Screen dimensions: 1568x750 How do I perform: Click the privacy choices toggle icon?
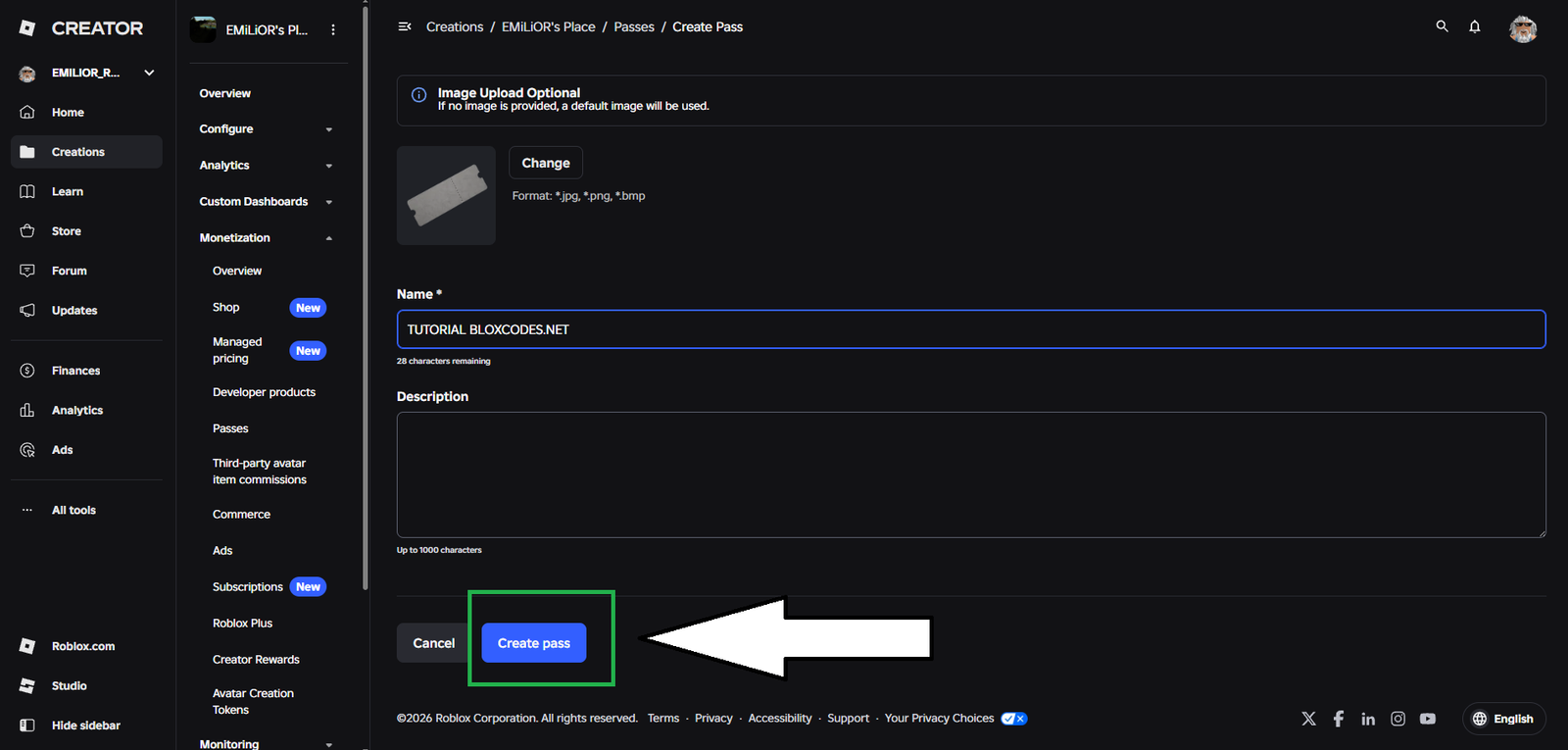1014,719
